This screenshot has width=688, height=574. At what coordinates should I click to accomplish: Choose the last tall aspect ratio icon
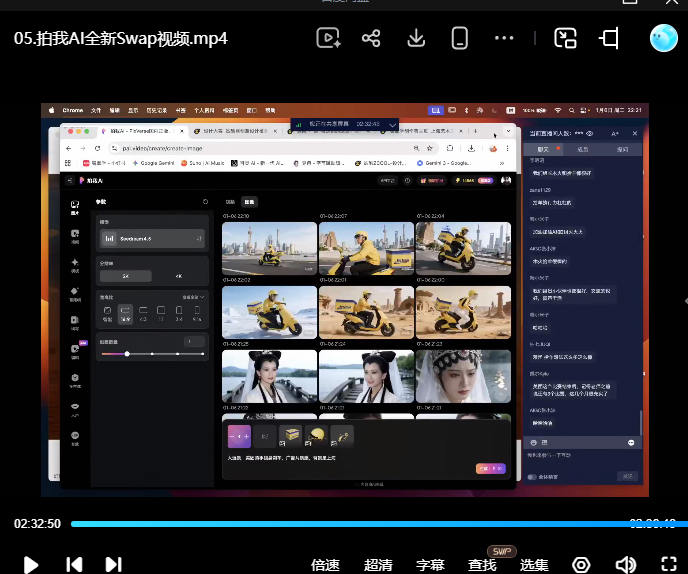(197, 314)
